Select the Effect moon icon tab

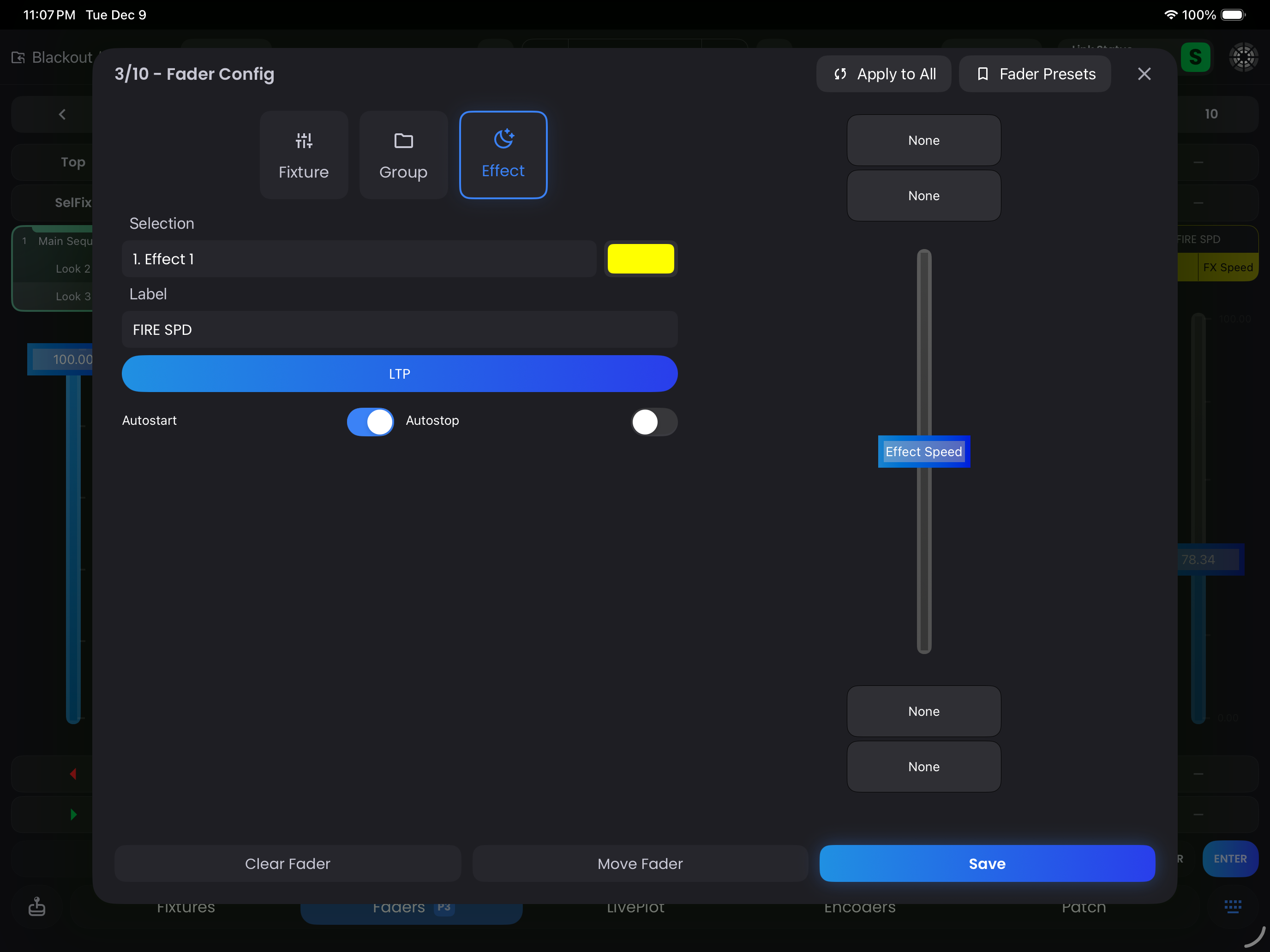coord(503,139)
